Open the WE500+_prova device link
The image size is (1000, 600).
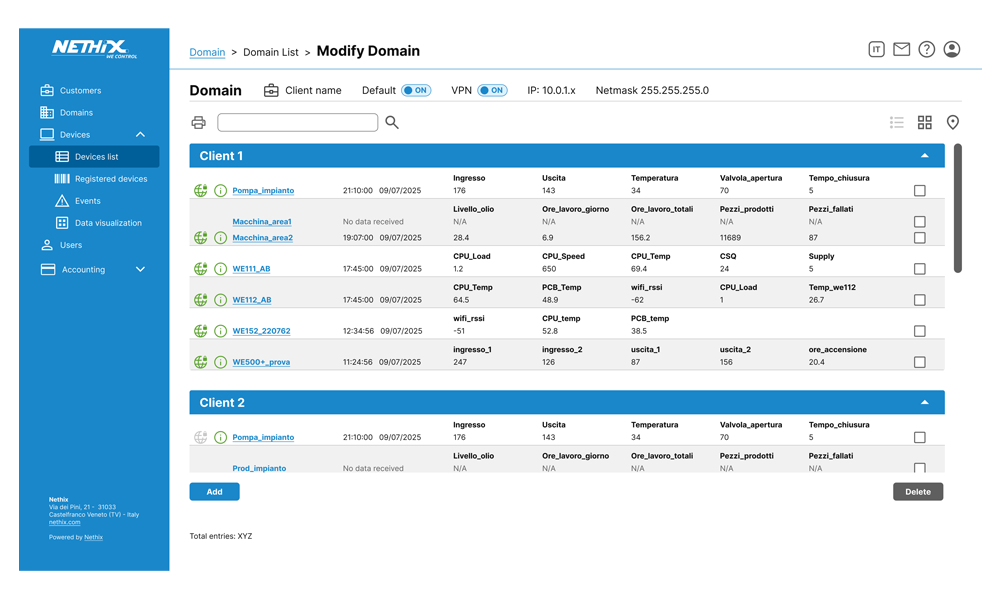tap(261, 362)
